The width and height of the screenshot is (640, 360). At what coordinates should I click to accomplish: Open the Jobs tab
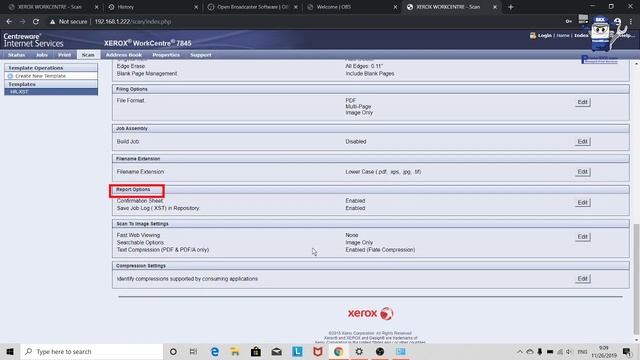click(x=42, y=55)
